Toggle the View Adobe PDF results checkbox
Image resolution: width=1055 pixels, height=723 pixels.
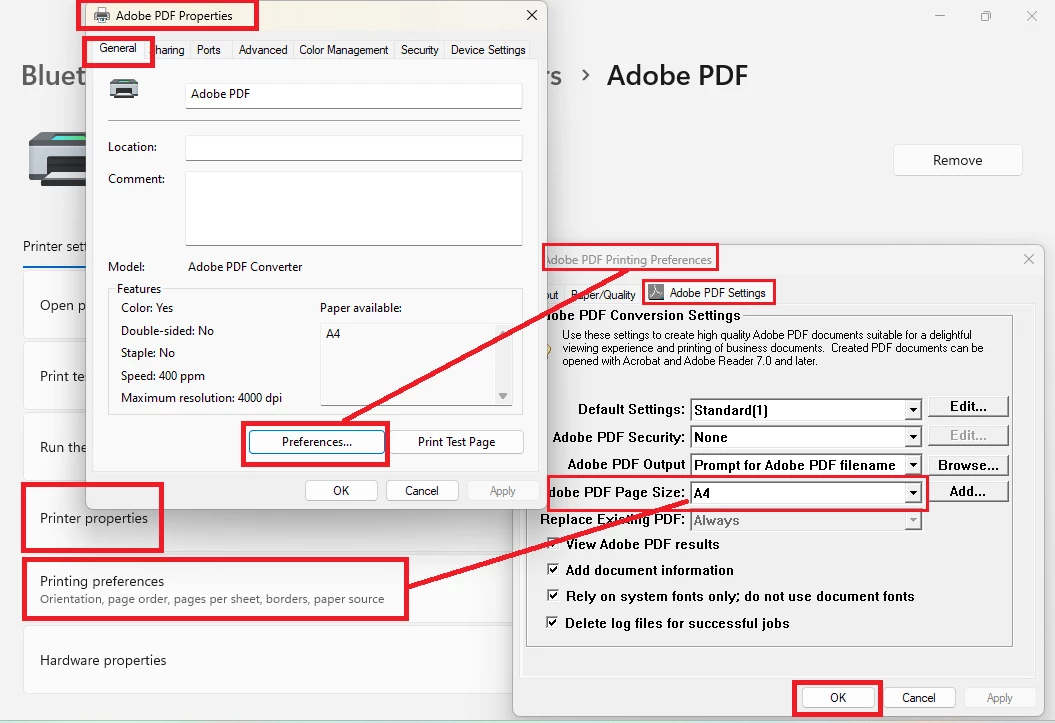552,543
